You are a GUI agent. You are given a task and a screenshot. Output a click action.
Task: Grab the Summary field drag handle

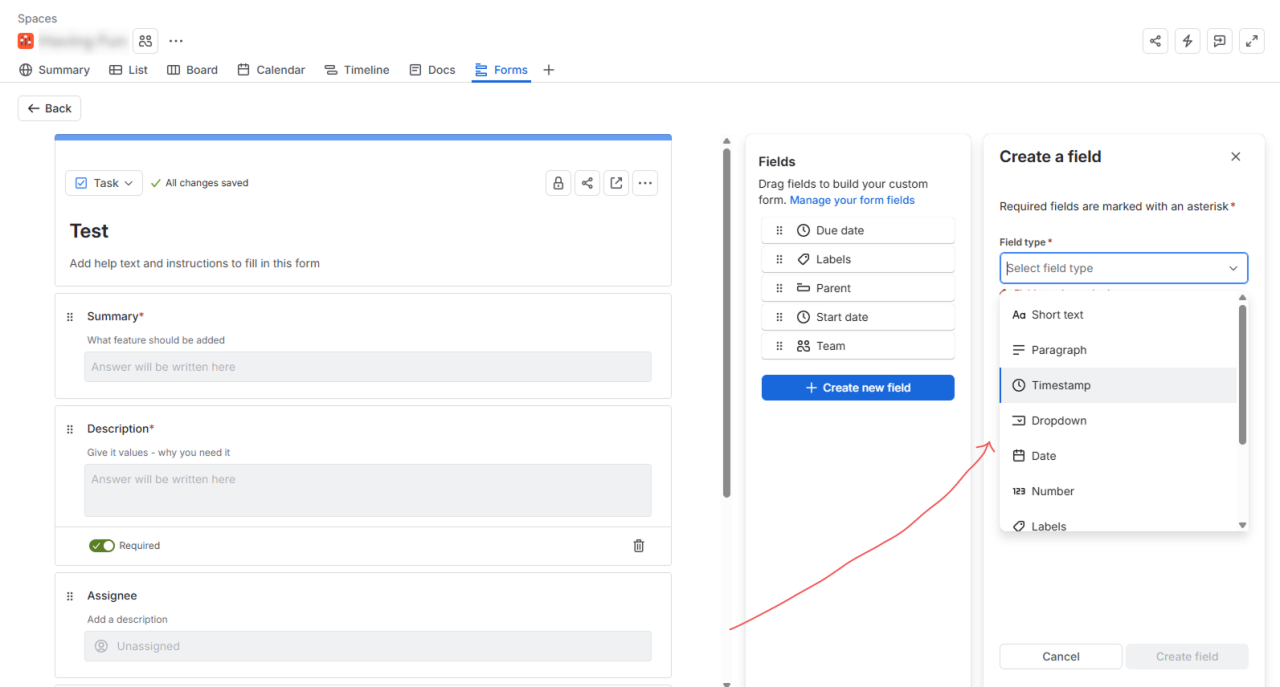tap(70, 317)
